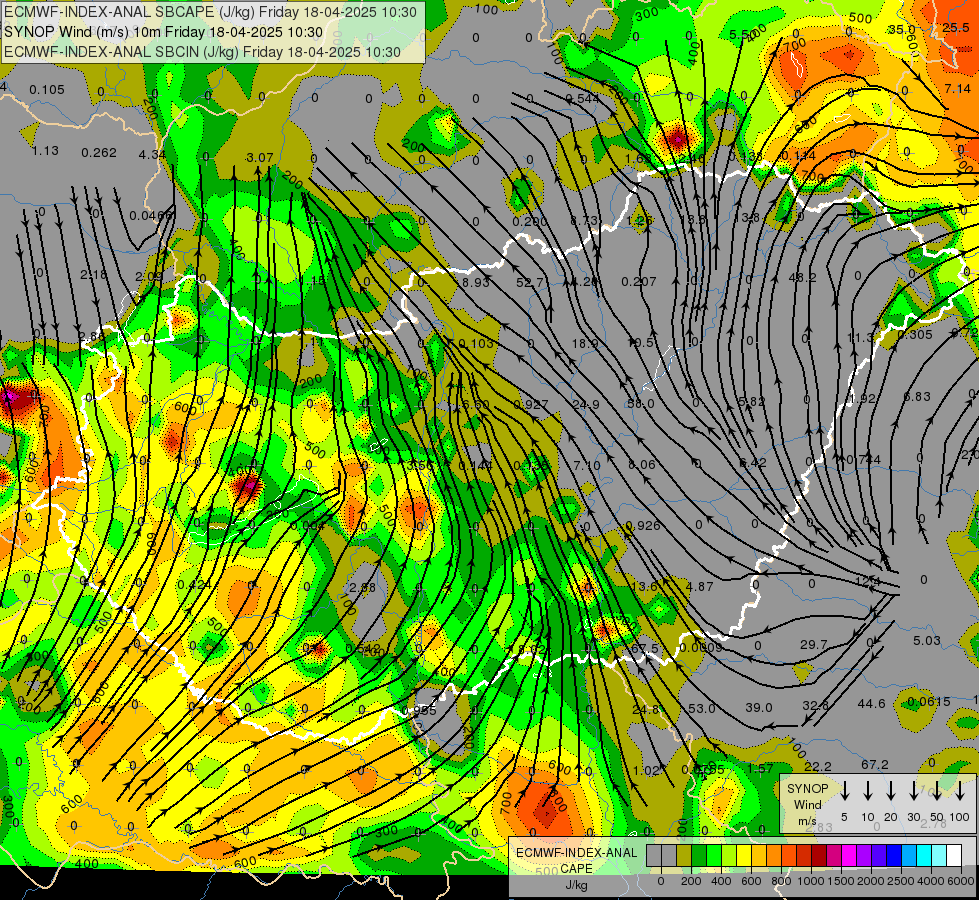Click the 0.424 value on the map
This screenshot has width=979, height=900.
coord(194,585)
